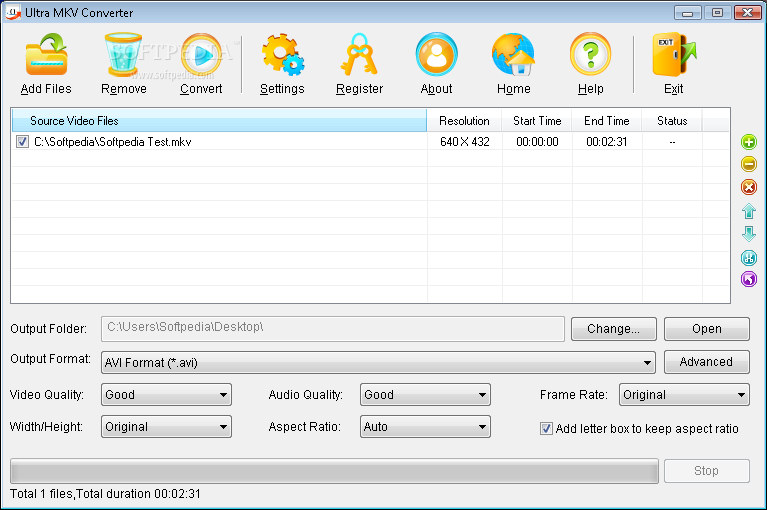Click the blue round side icon beside list
The height and width of the screenshot is (510, 767).
[748, 257]
